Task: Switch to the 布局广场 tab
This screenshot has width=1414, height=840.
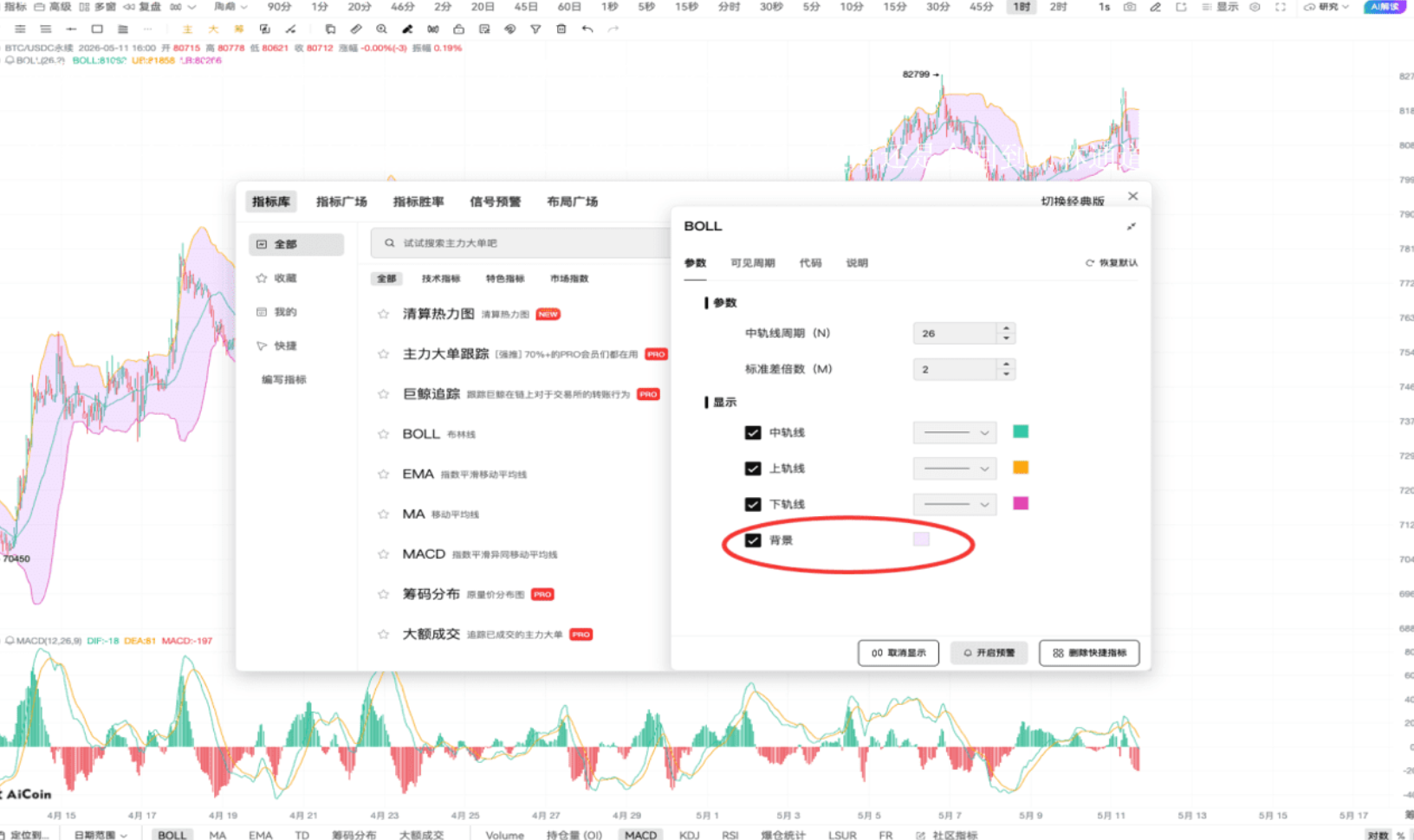Action: [573, 202]
